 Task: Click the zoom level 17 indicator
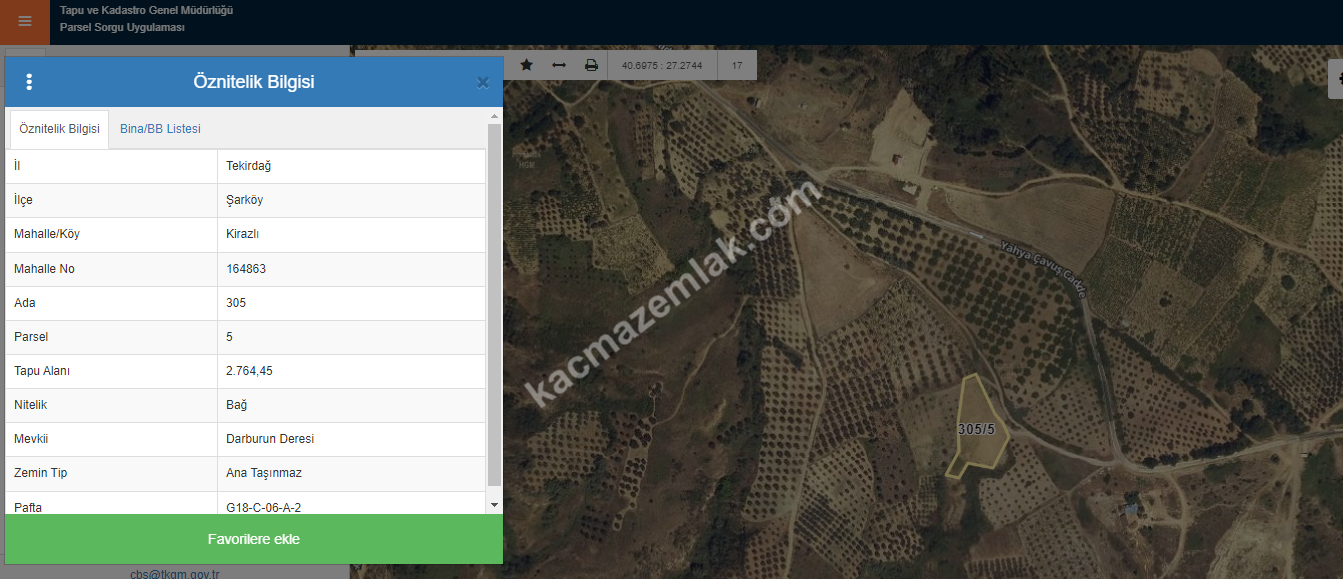click(x=737, y=65)
